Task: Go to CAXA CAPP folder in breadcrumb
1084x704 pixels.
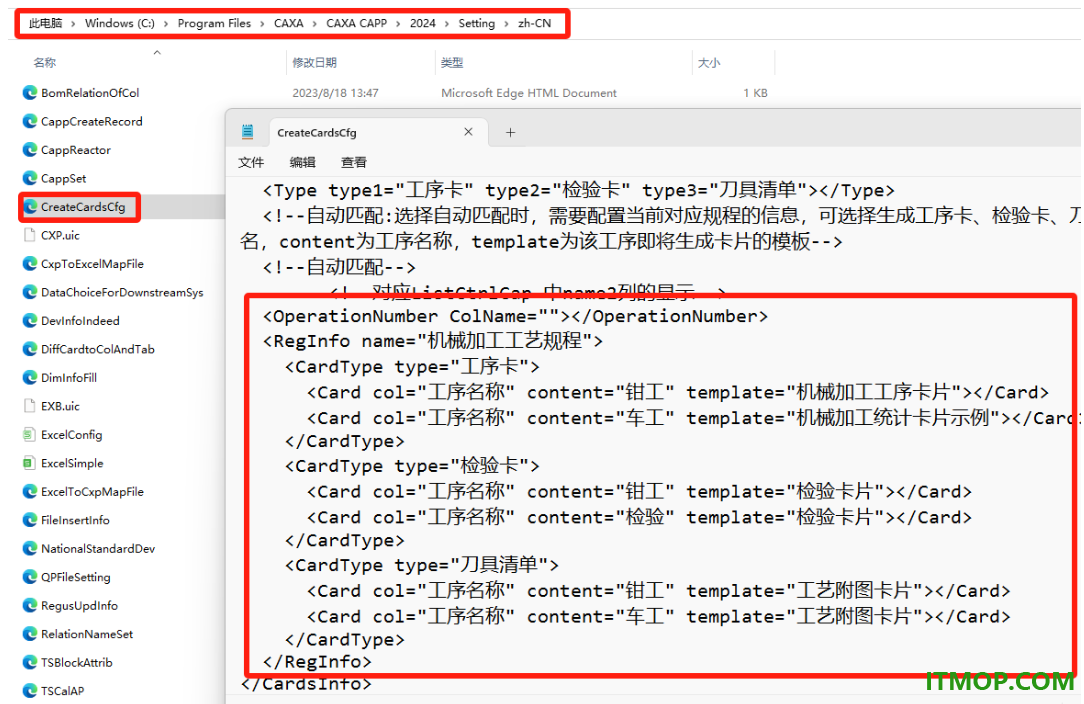Action: 357,24
